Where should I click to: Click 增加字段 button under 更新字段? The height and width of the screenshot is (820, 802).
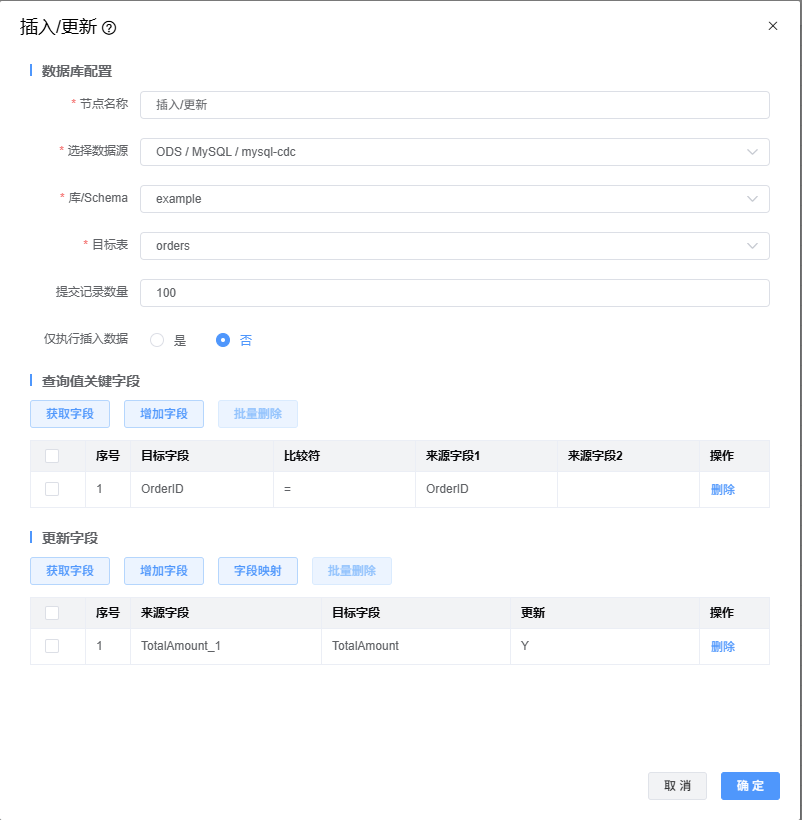pyautogui.click(x=164, y=571)
